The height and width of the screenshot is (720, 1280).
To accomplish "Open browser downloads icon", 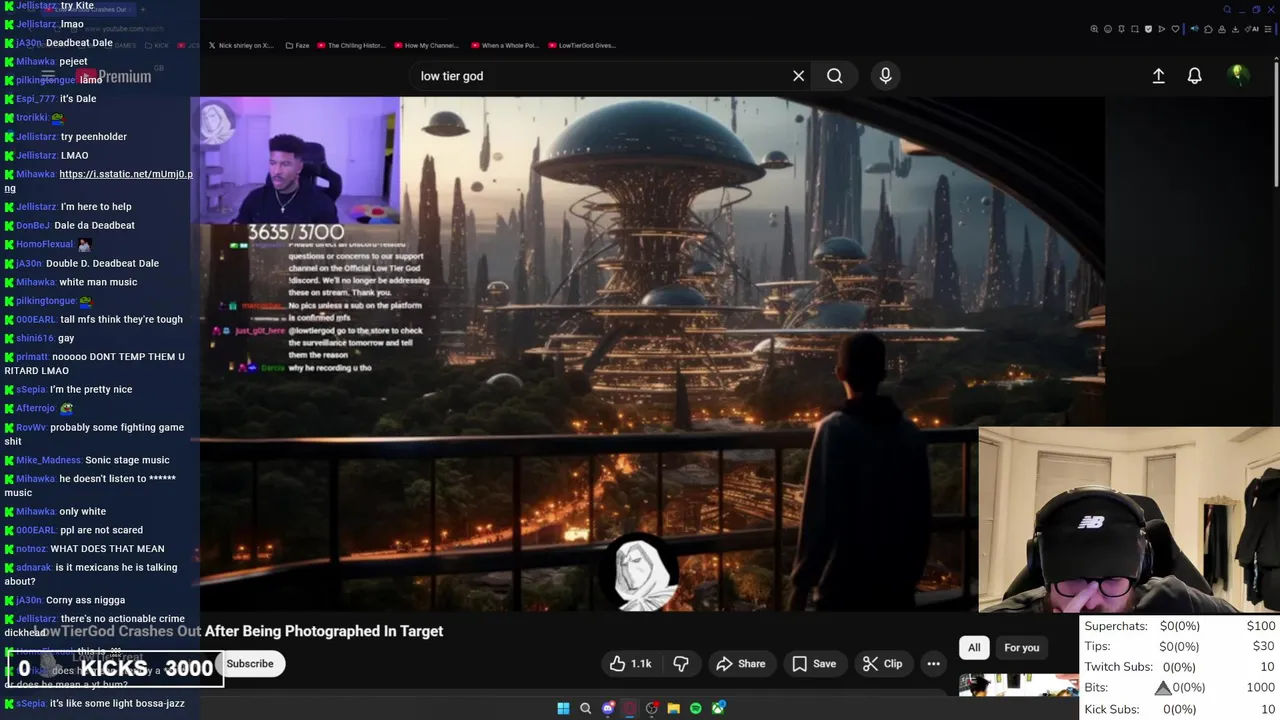I will coord(1235,29).
